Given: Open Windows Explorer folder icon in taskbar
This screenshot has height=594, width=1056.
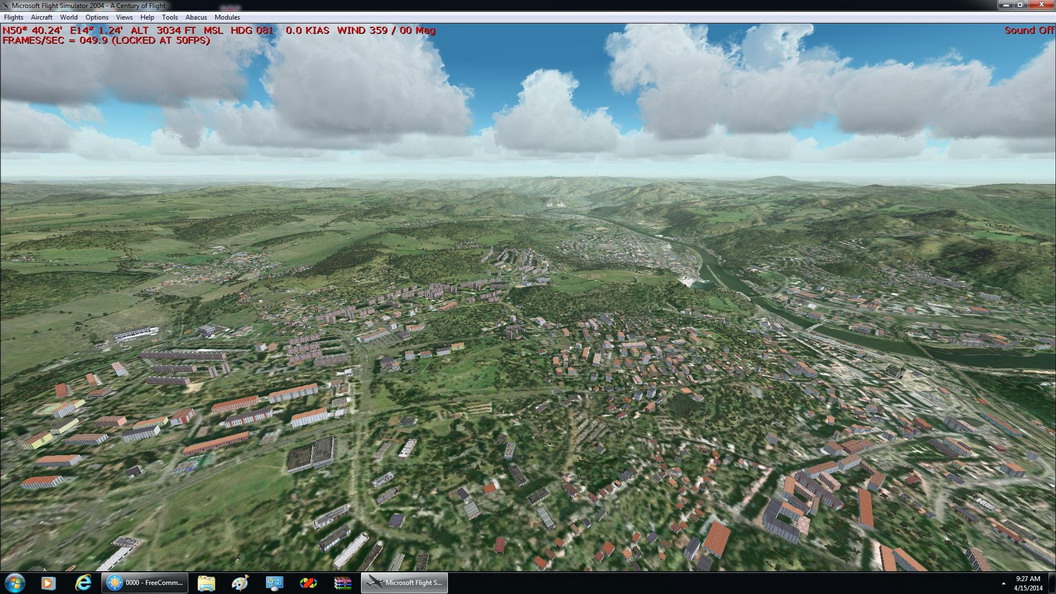Looking at the screenshot, I should coord(206,583).
